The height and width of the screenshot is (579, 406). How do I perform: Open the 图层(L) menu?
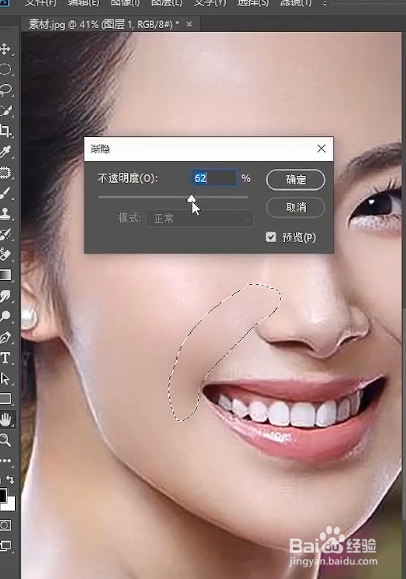[x=166, y=3]
